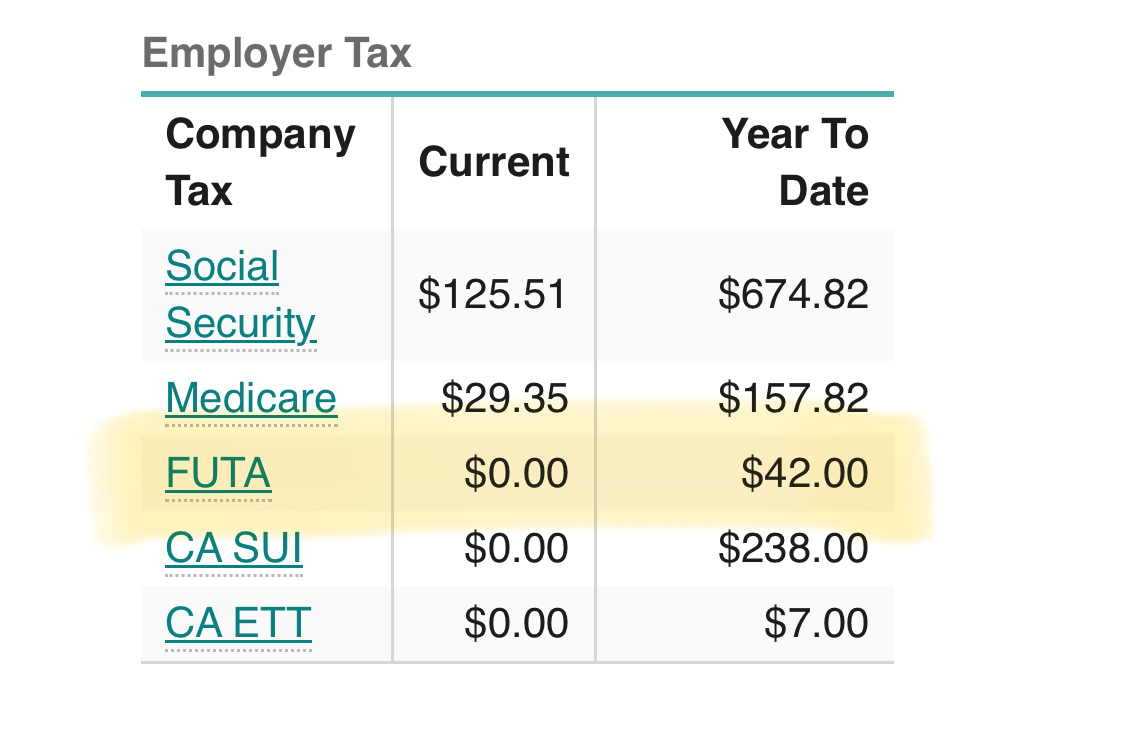Follow the CA SUI link
1125x744 pixels.
(234, 548)
